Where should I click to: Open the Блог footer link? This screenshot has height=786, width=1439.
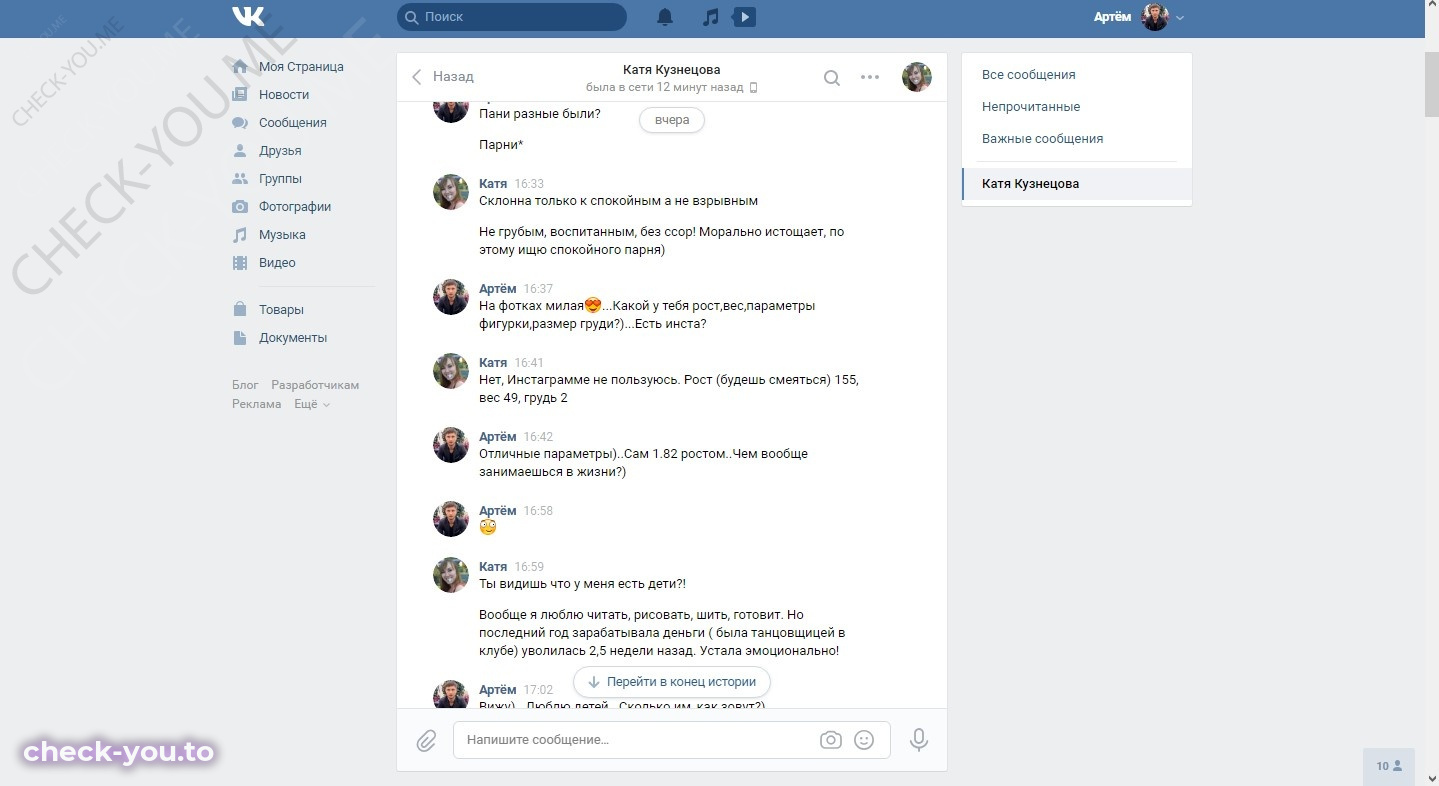[x=245, y=385]
